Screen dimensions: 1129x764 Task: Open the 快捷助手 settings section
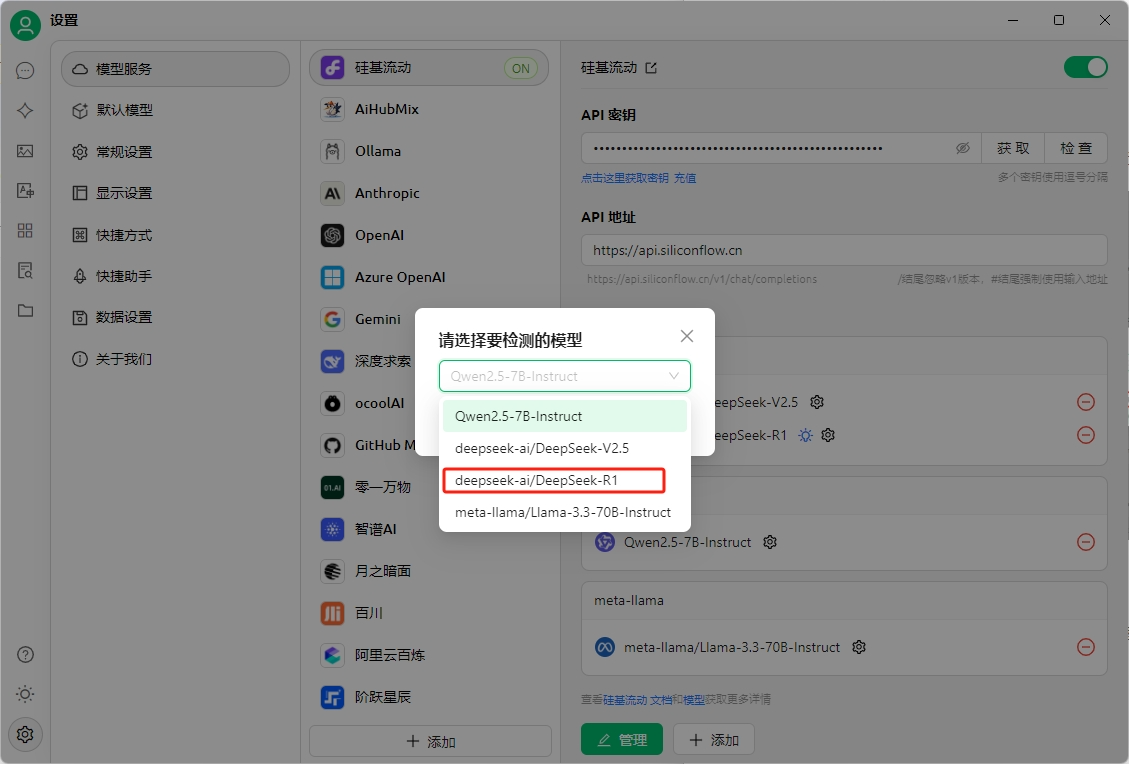(175, 276)
